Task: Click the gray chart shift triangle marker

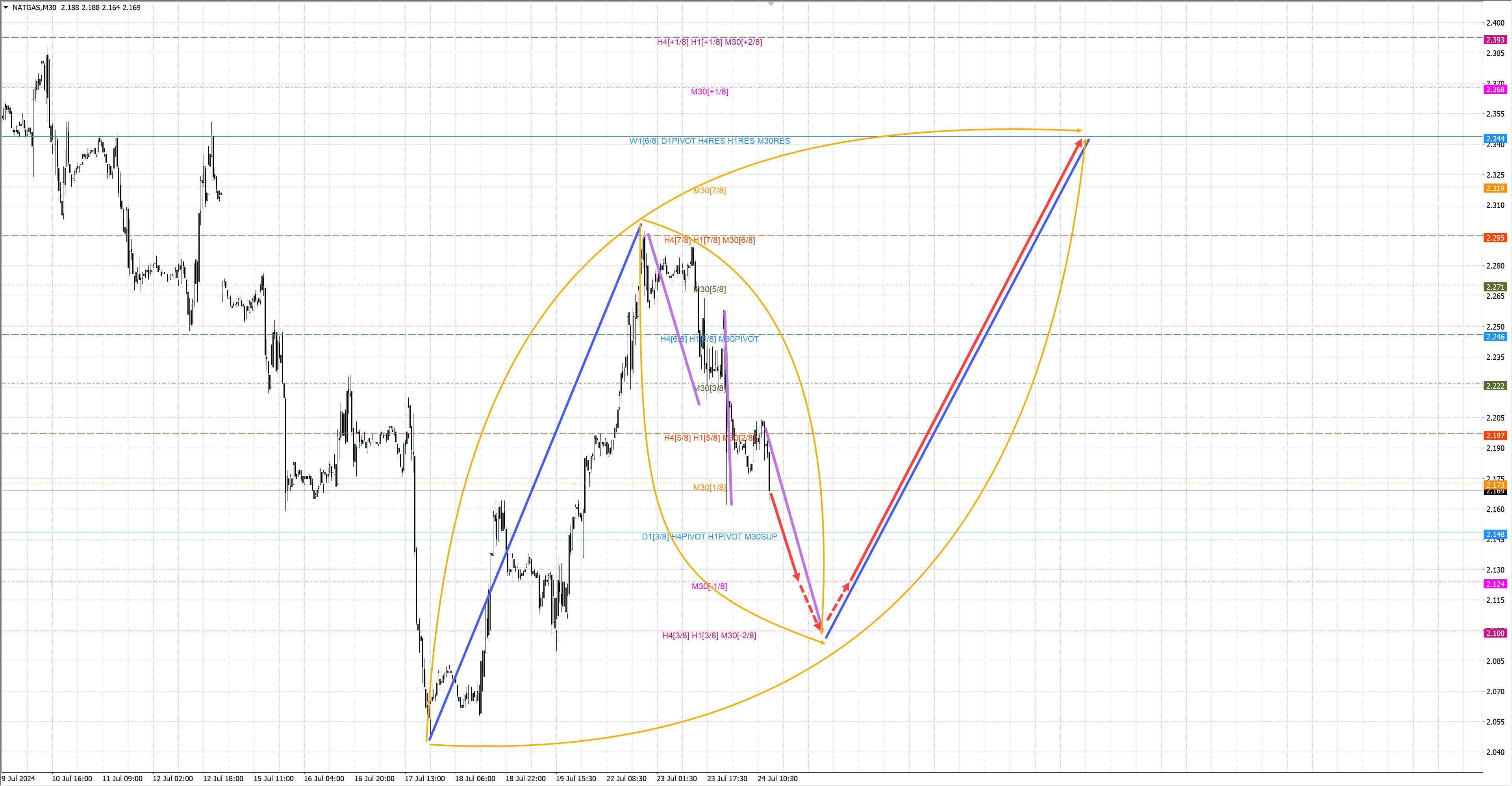Action: (x=771, y=4)
